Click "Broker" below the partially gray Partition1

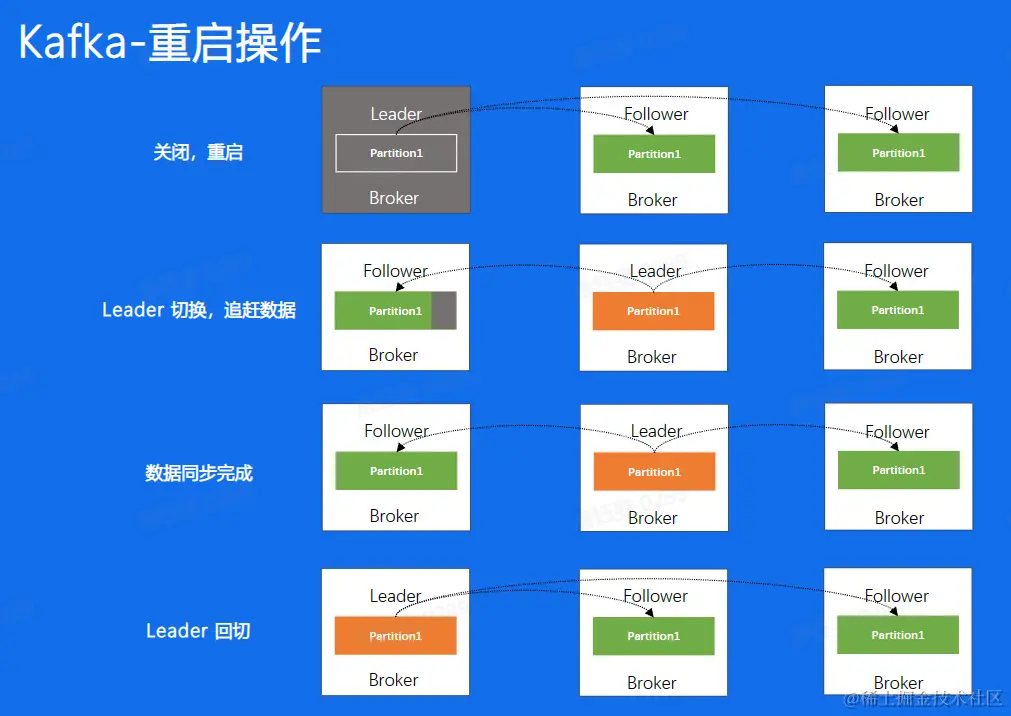[393, 355]
